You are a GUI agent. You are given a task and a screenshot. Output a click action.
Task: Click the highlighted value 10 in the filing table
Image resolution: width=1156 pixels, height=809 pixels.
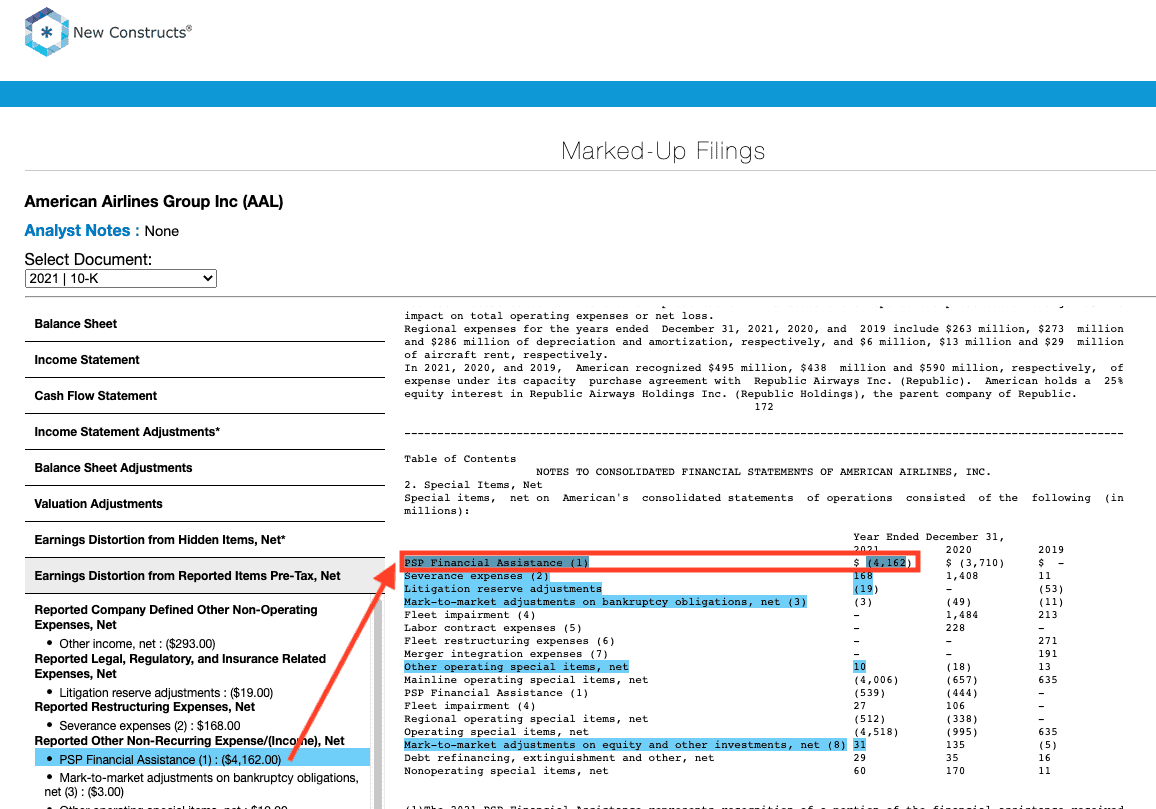(860, 667)
